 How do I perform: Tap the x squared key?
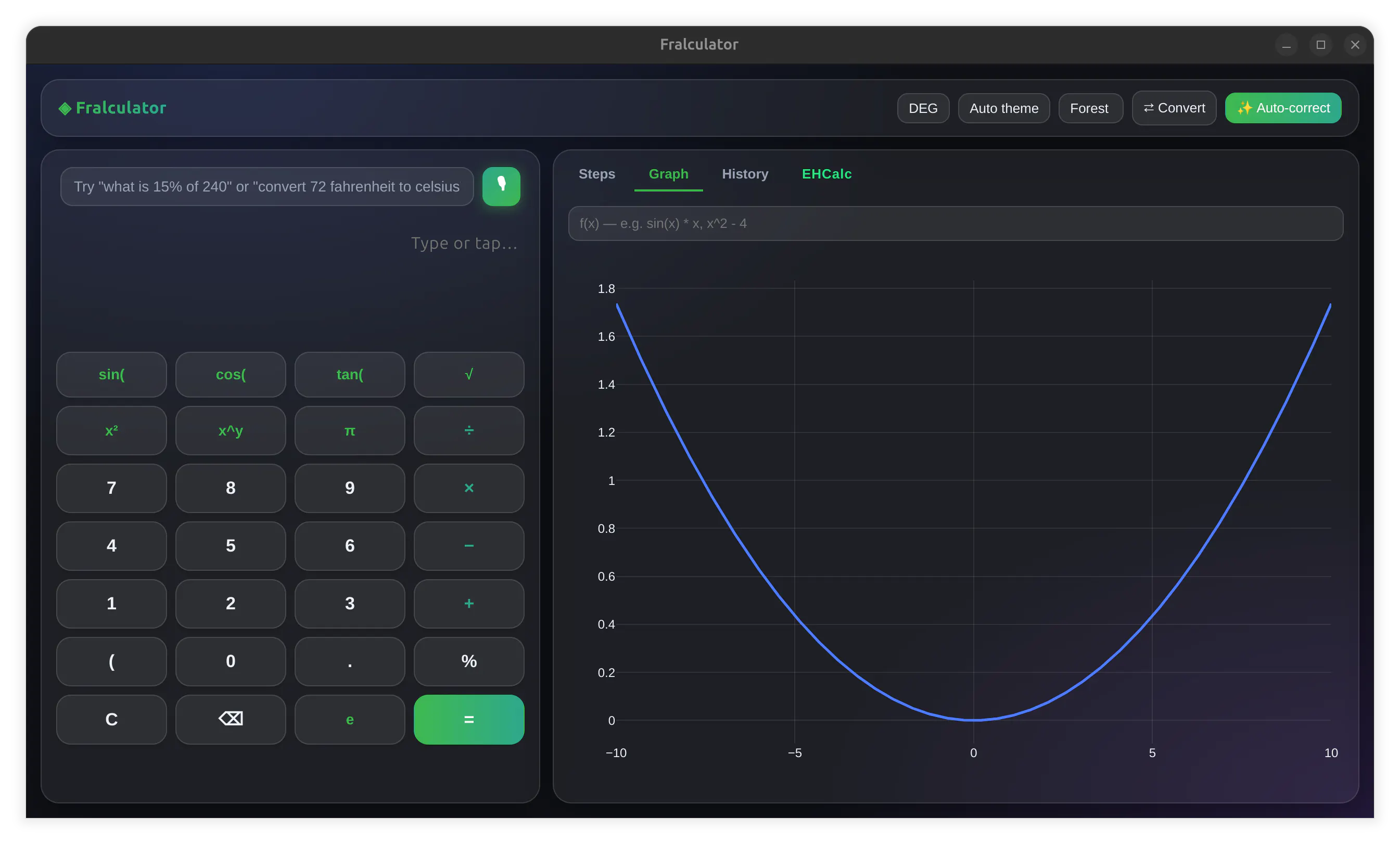[x=111, y=430]
